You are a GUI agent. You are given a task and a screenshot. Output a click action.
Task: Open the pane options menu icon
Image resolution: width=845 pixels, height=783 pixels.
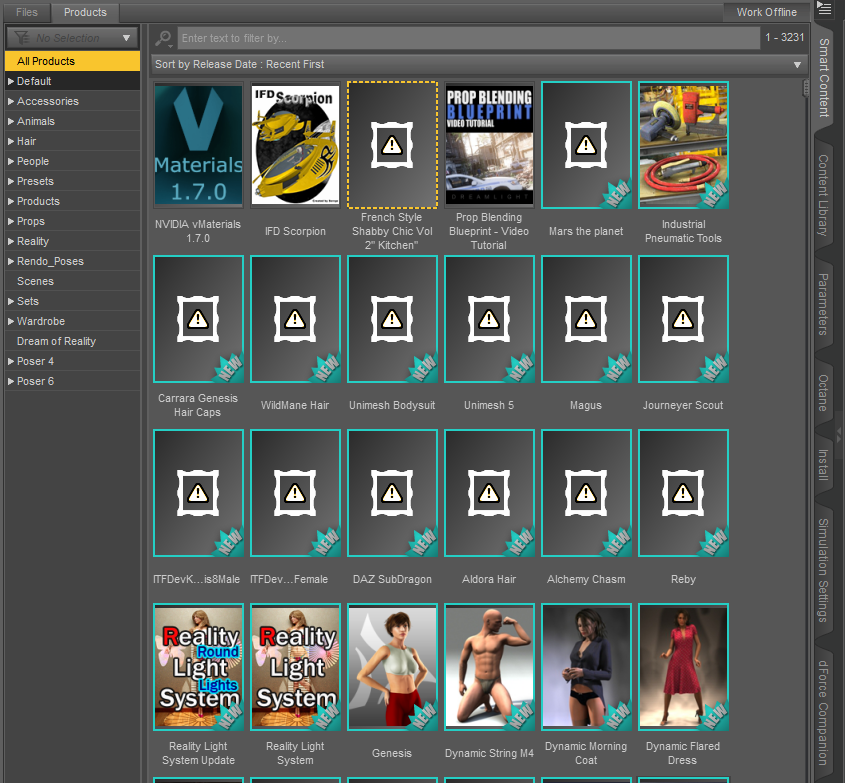tap(823, 9)
